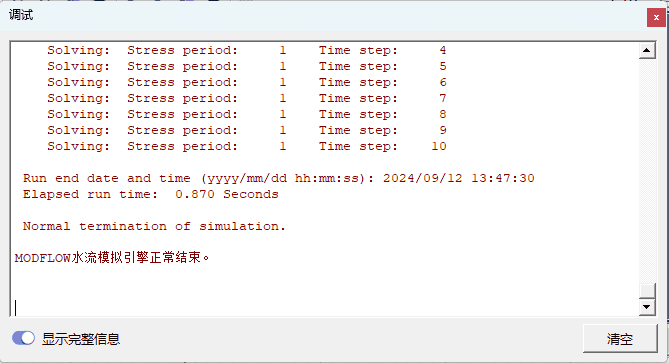Click the 清空 button to clear log
This screenshot has height=363, width=669.
620,339
